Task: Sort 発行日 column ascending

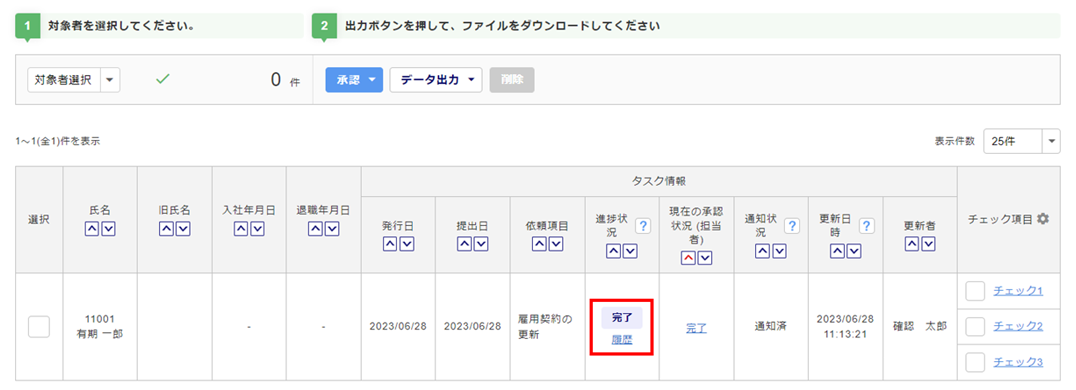Action: click(390, 243)
